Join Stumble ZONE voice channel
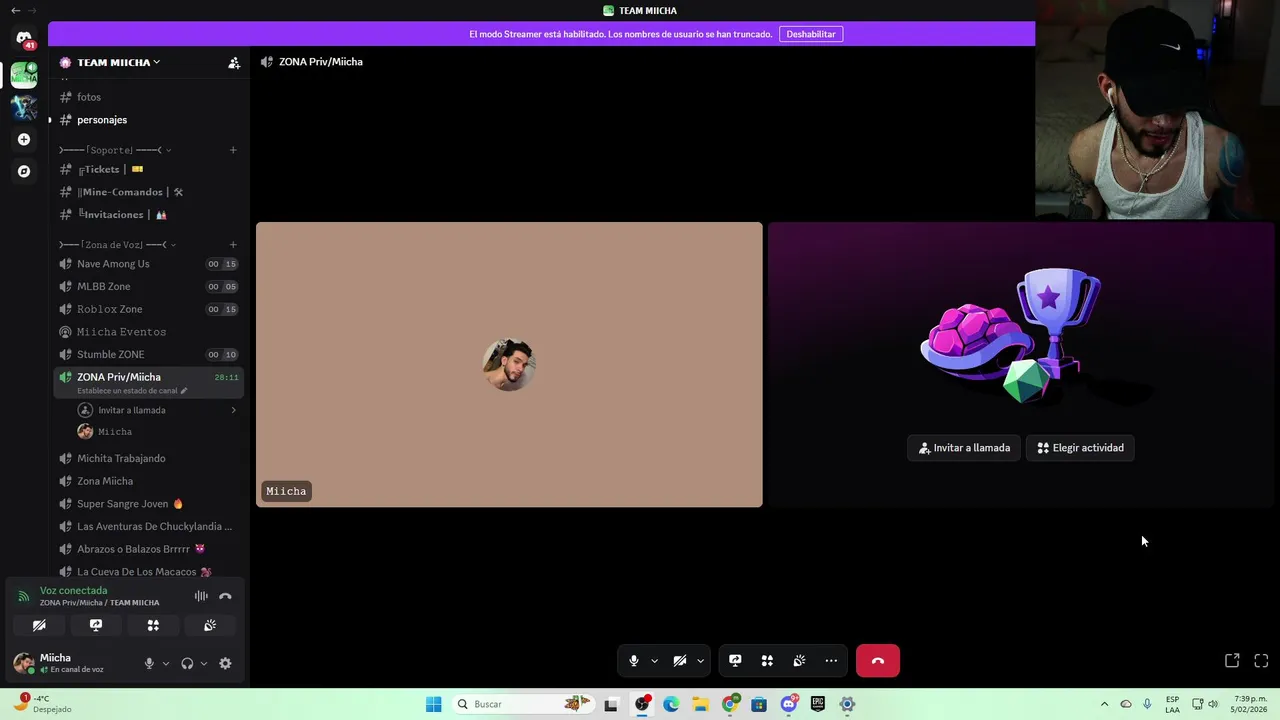1280x720 pixels. click(150, 354)
